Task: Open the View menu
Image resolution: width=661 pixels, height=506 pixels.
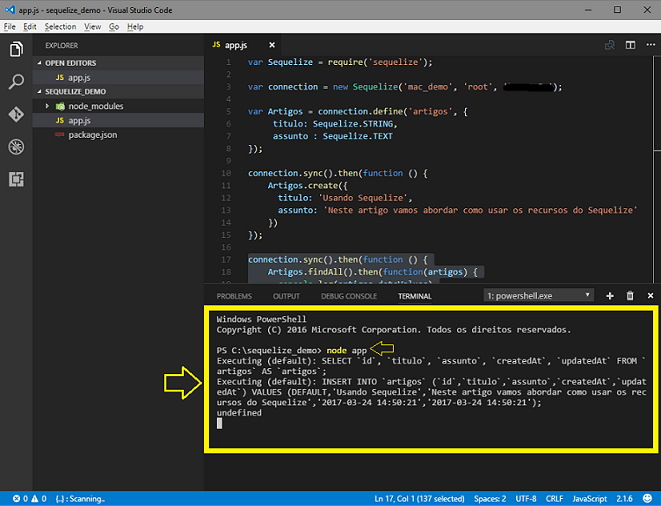Action: [x=92, y=27]
